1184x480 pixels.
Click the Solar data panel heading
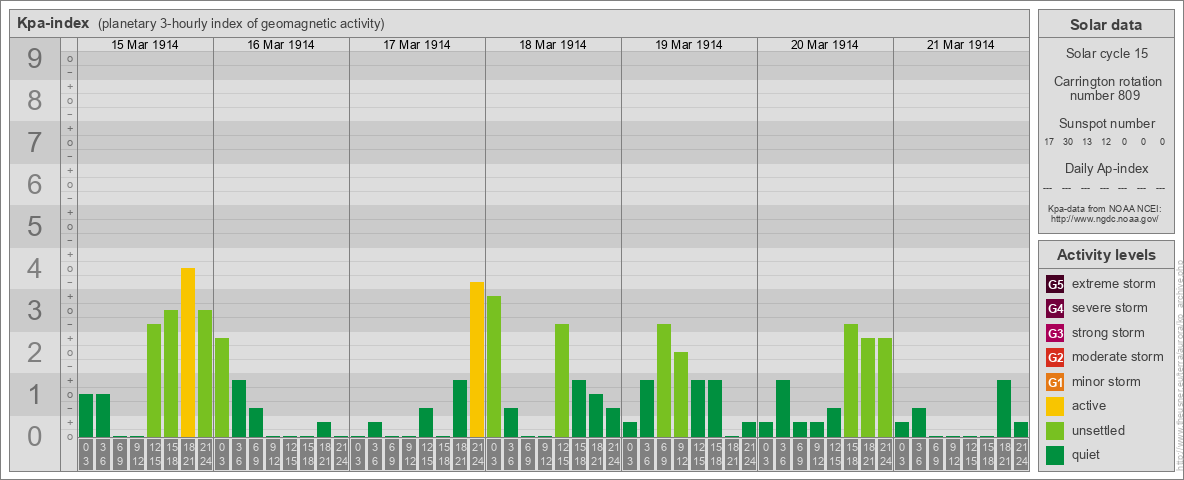coord(1106,25)
